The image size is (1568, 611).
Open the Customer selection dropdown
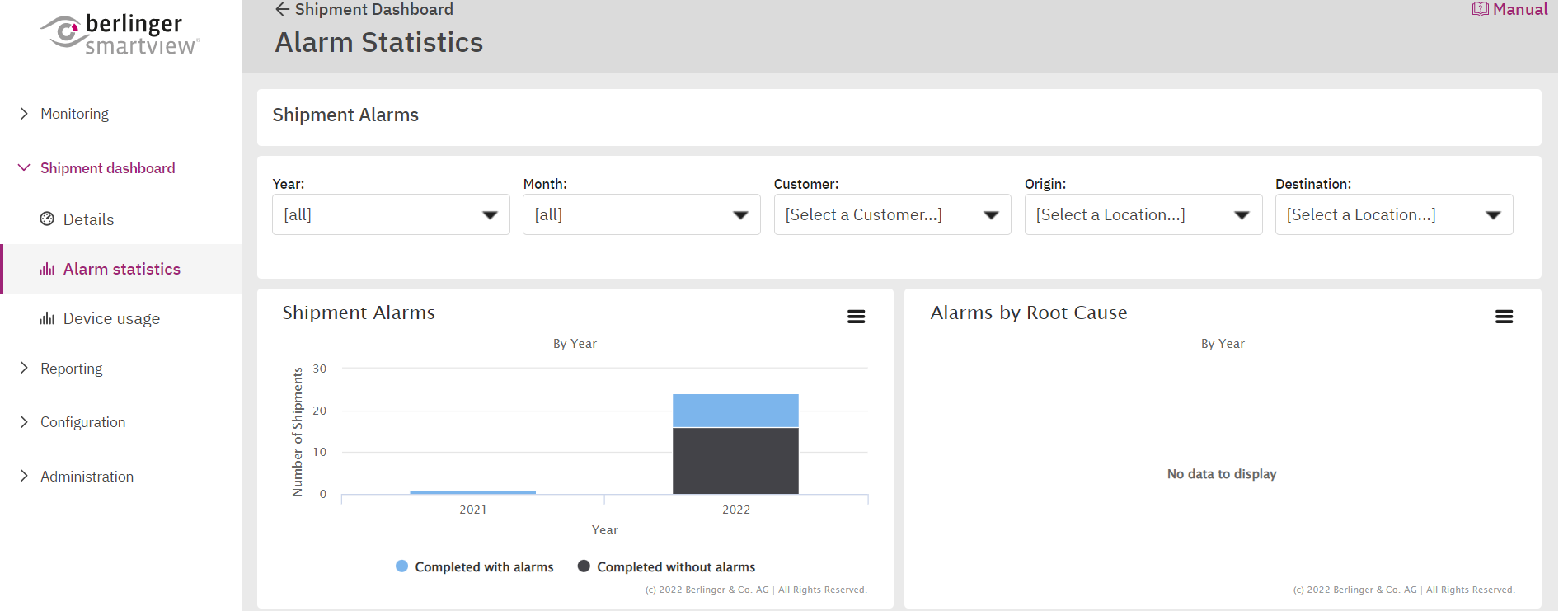click(892, 214)
